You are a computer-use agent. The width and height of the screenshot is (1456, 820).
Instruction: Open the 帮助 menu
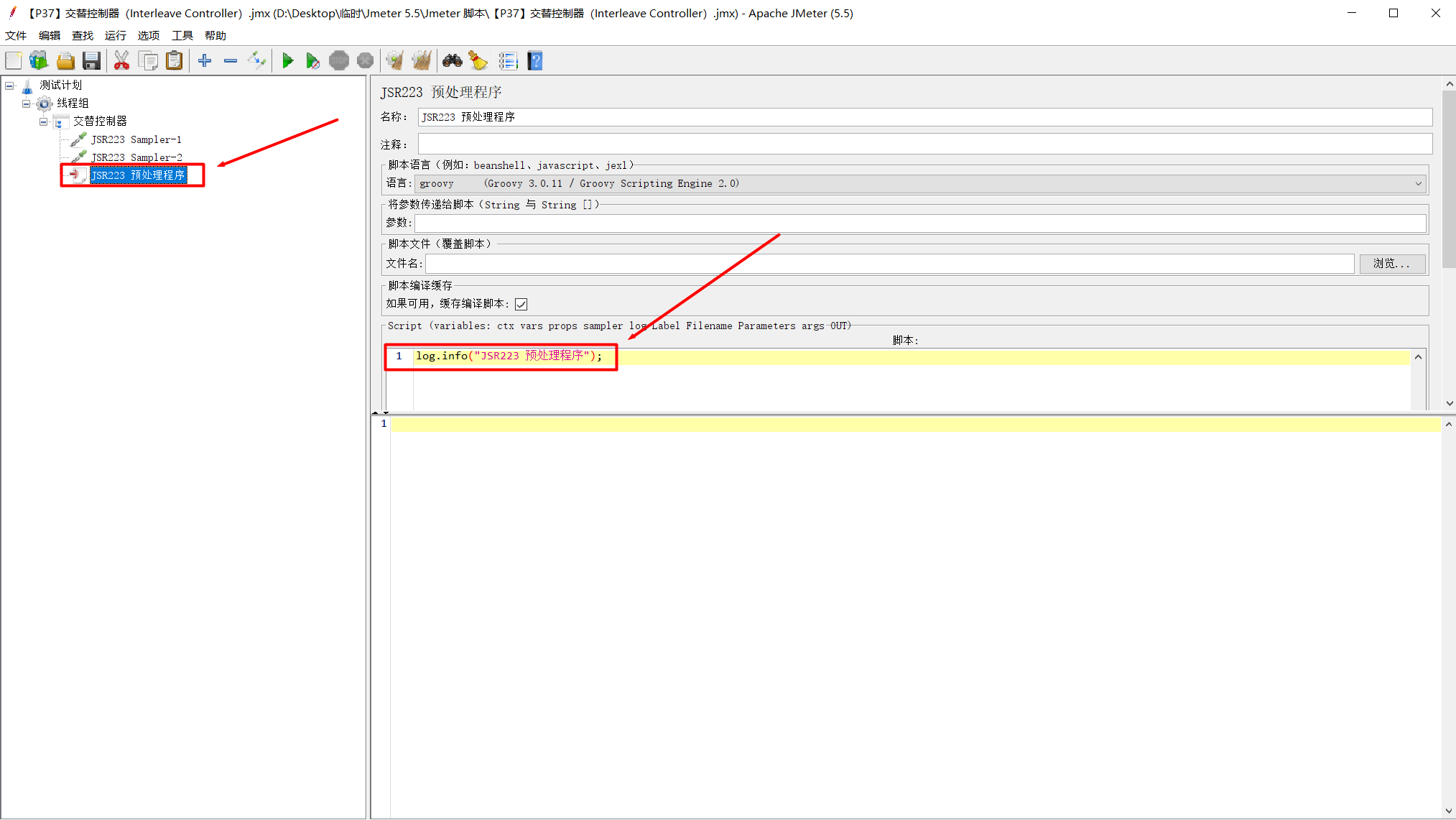tap(215, 35)
